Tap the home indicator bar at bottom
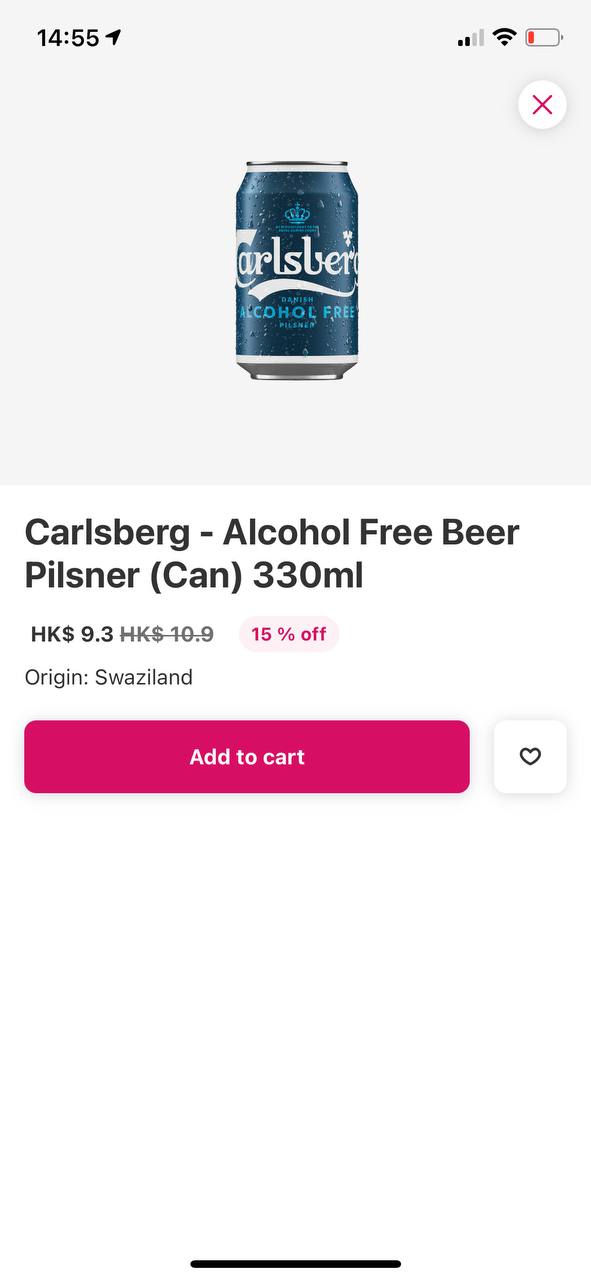Viewport: 591px width, 1280px height. [296, 1264]
